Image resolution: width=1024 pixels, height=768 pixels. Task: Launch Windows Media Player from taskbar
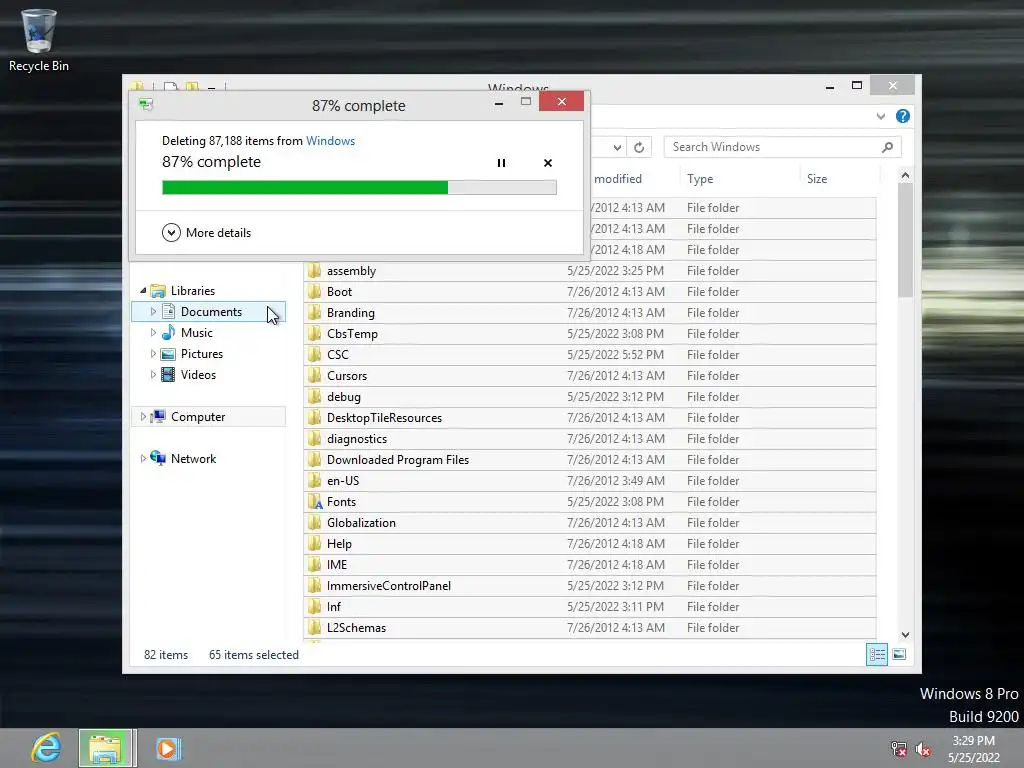(168, 748)
